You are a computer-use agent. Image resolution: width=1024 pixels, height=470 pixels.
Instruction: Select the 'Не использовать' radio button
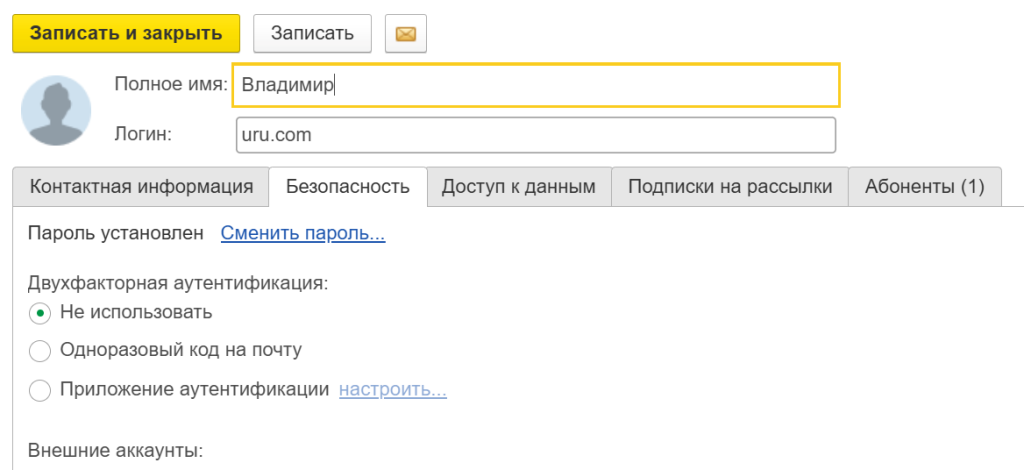pyautogui.click(x=40, y=313)
